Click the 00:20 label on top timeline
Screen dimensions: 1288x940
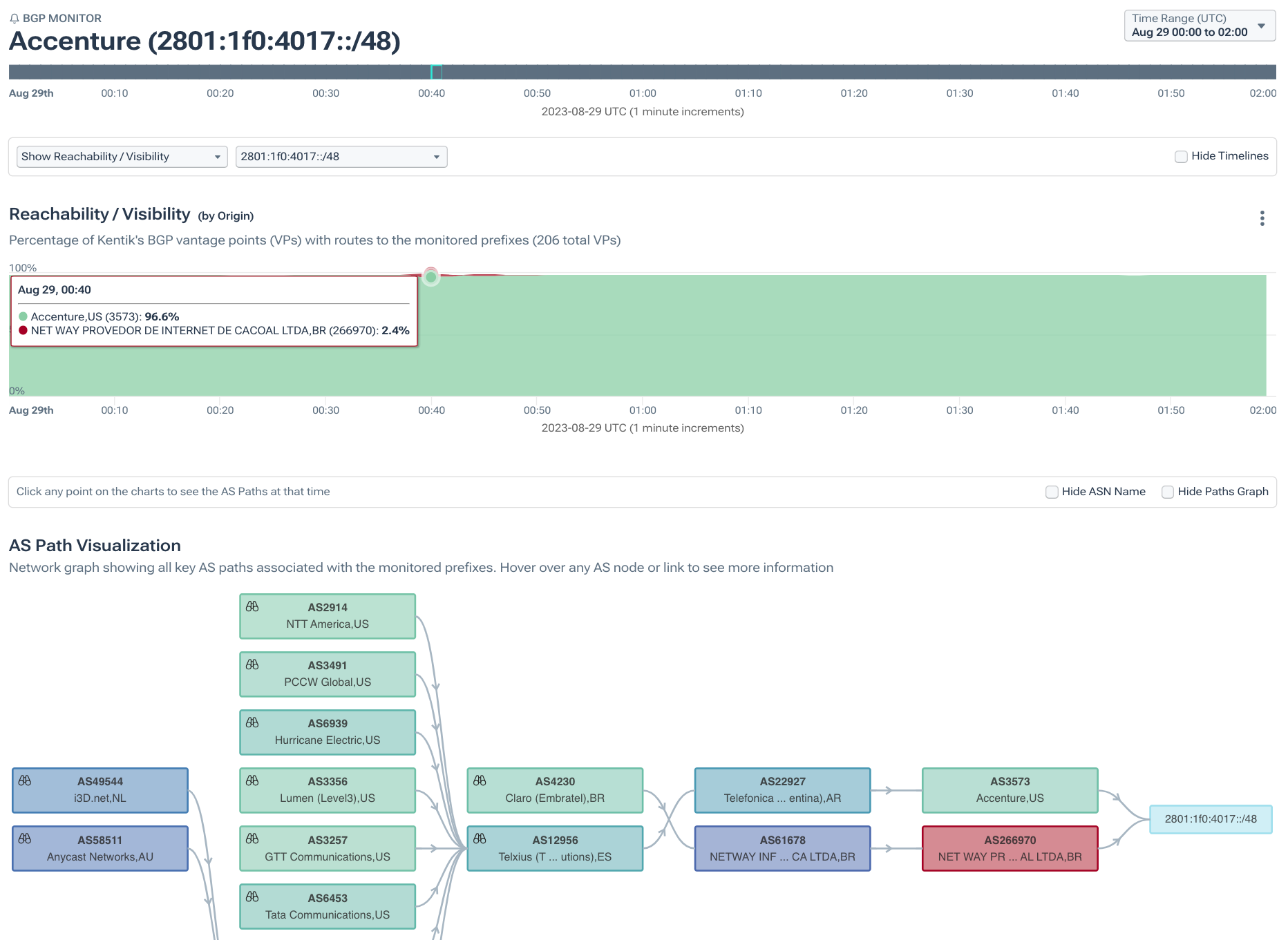220,93
